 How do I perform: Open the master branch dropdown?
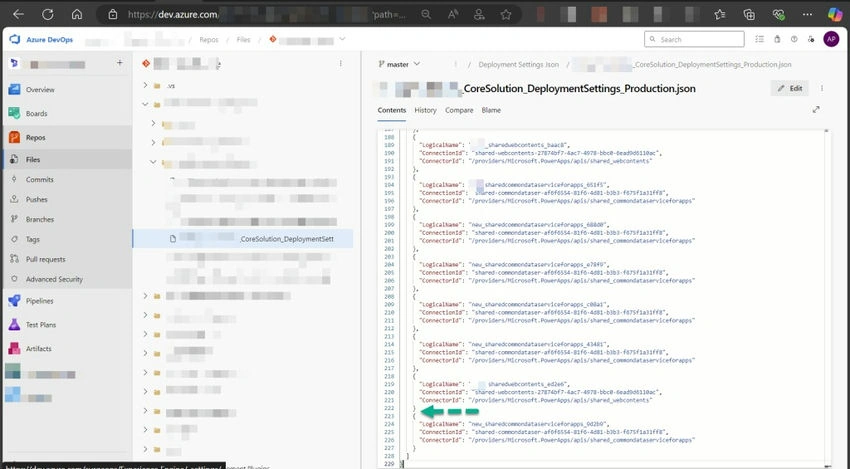(x=399, y=64)
